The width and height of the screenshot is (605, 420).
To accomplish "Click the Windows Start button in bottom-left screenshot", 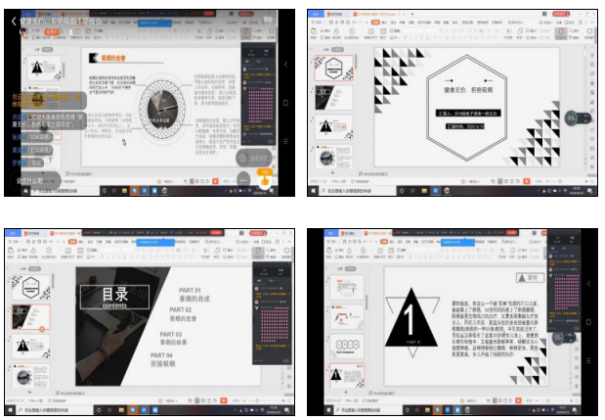I will [9, 410].
